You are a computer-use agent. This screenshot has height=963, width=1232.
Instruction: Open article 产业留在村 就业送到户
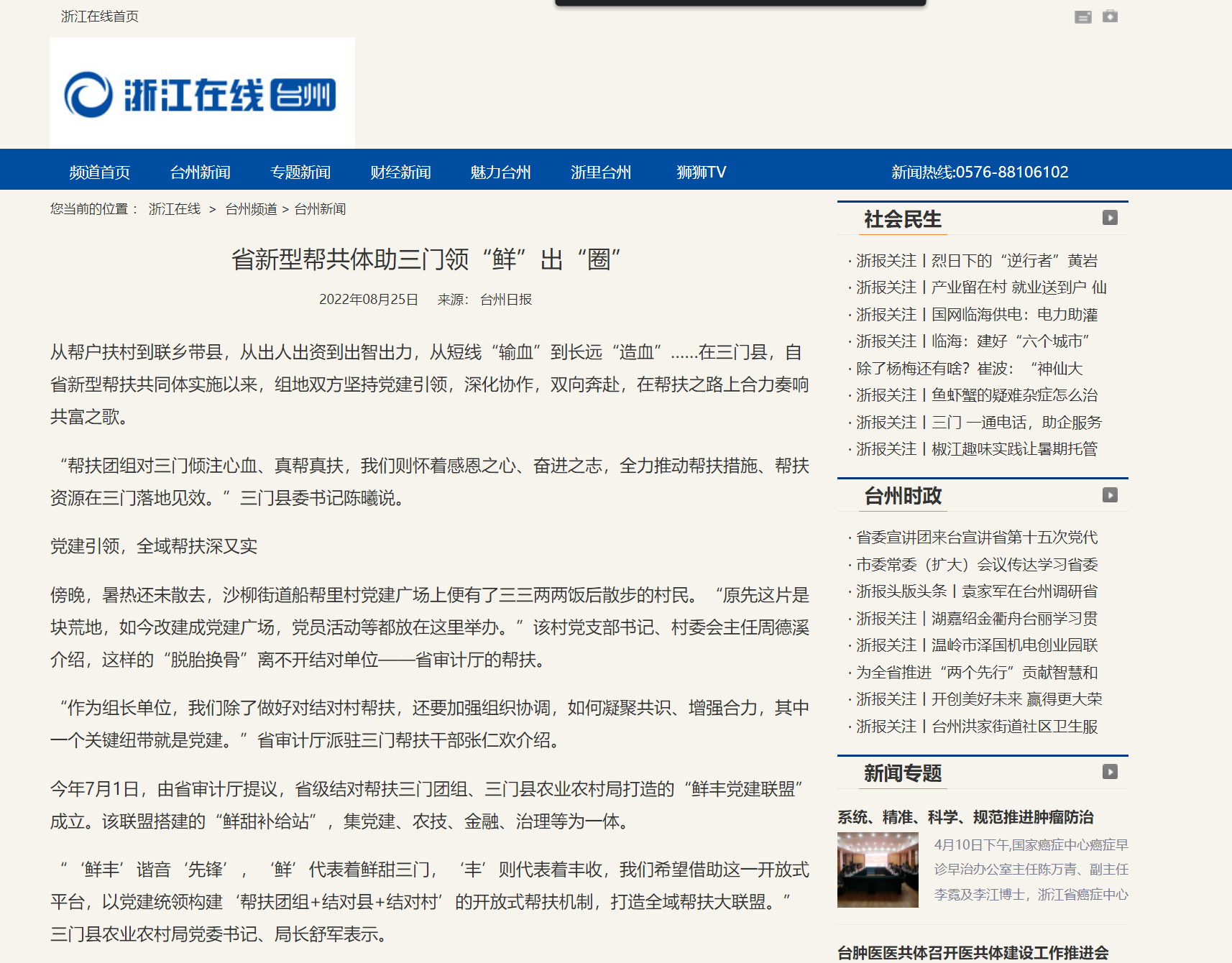point(981,287)
